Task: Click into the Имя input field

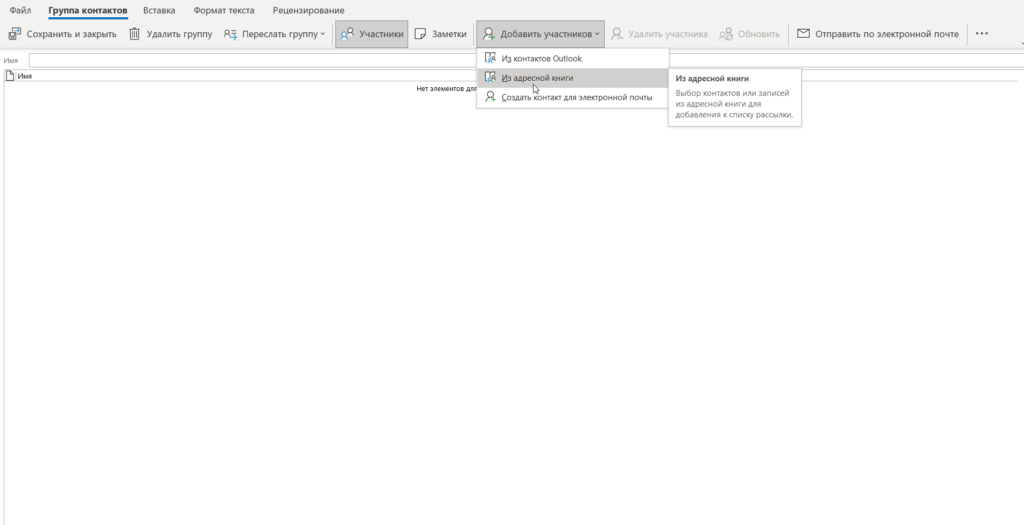Action: pyautogui.click(x=526, y=60)
